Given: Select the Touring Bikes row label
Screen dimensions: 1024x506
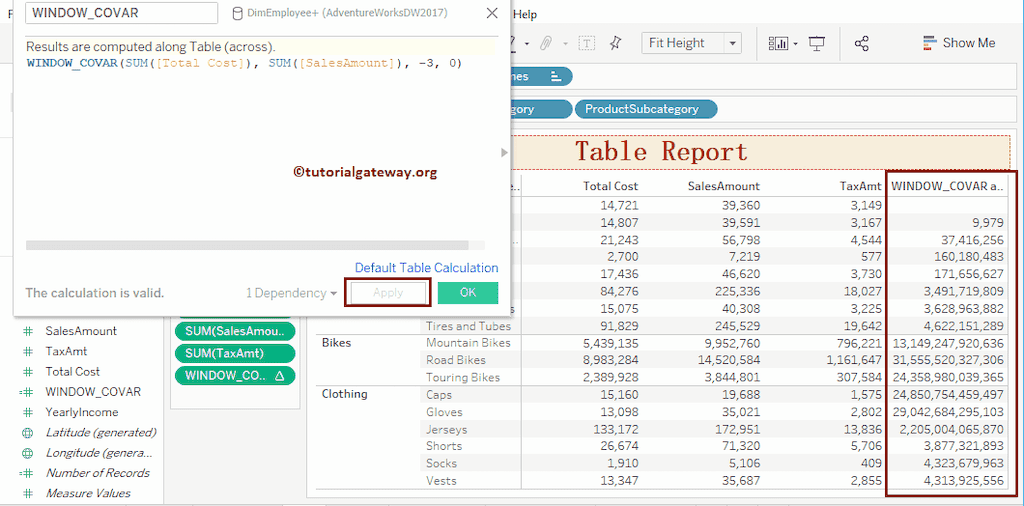Looking at the screenshot, I should tap(463, 377).
